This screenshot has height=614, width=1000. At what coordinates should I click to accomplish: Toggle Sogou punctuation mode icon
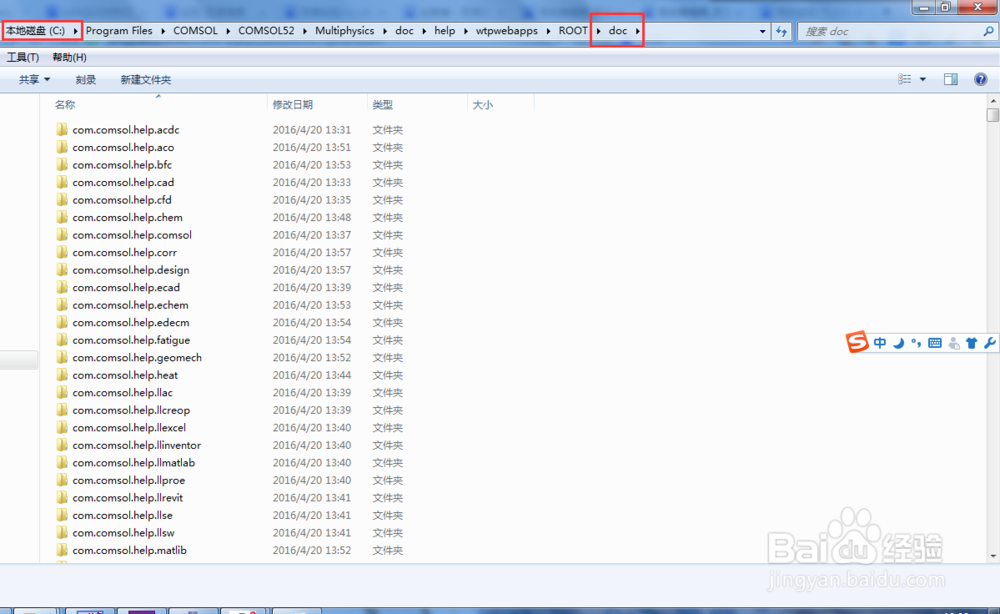tap(916, 343)
